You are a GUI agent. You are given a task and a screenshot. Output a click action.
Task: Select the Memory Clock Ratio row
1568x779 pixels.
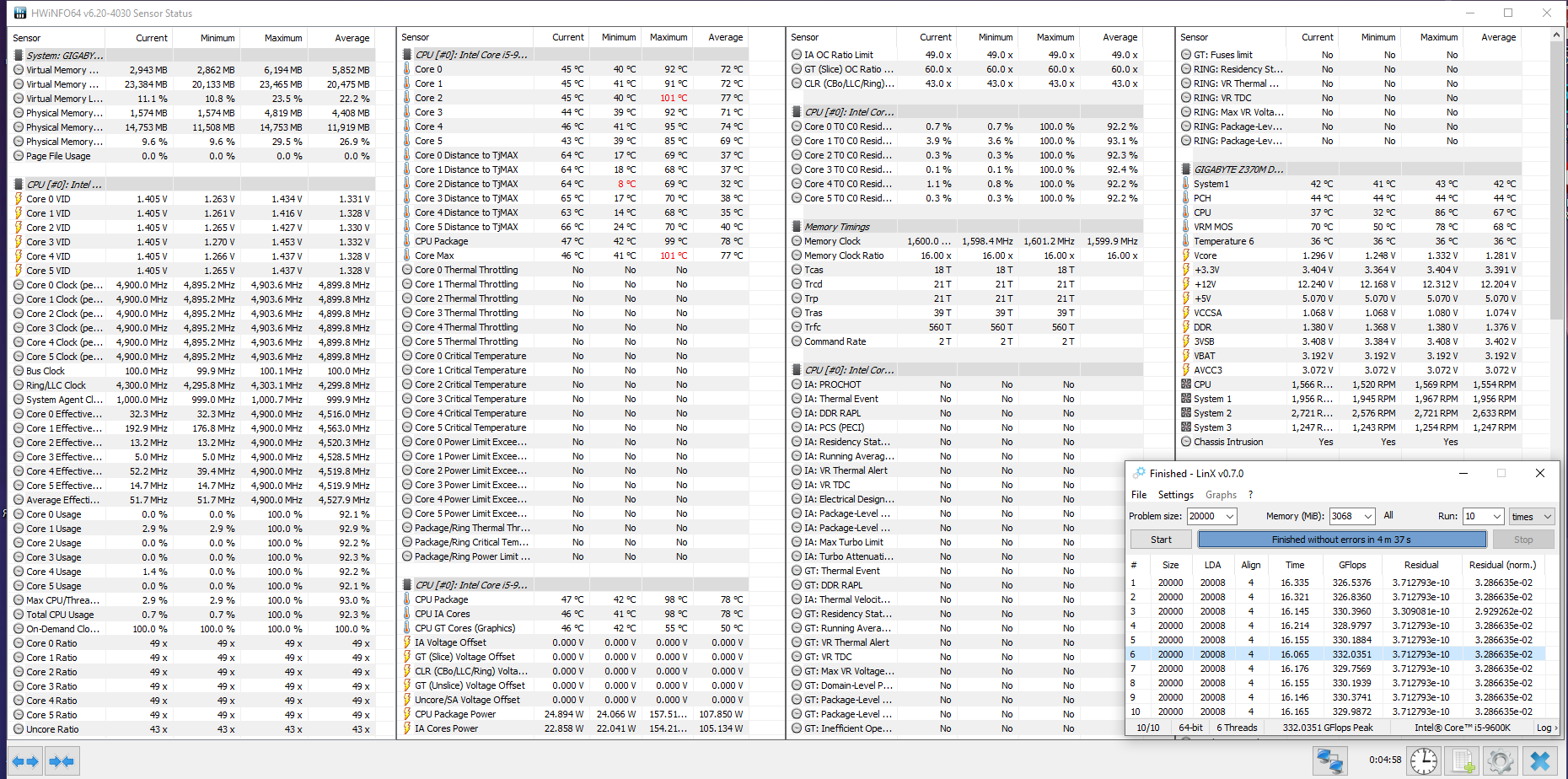[965, 255]
